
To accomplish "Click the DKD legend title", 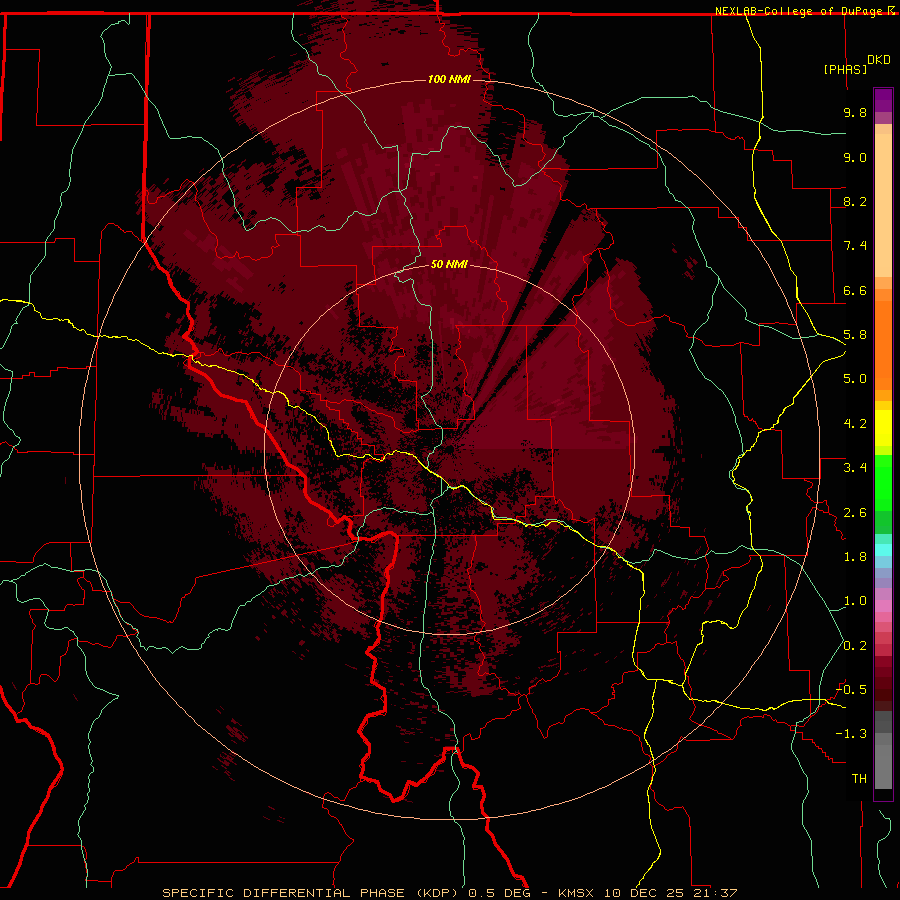I will point(879,60).
